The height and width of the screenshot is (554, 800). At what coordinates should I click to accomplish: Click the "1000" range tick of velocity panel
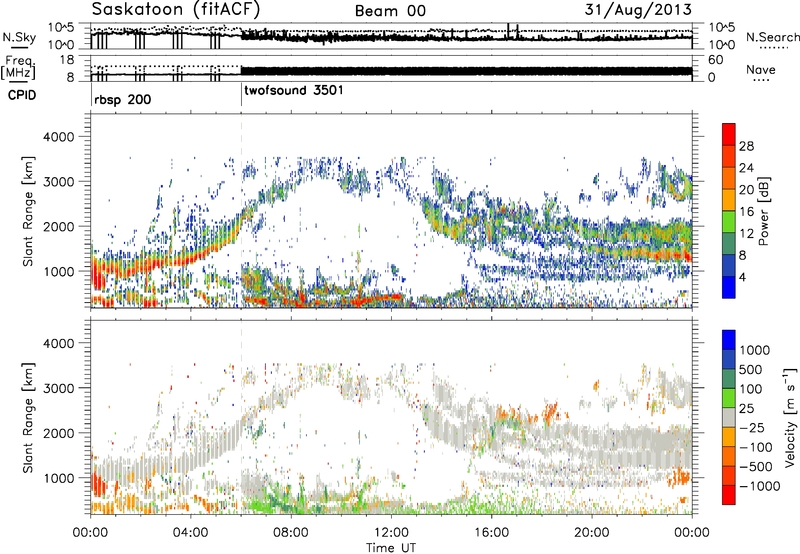59,478
